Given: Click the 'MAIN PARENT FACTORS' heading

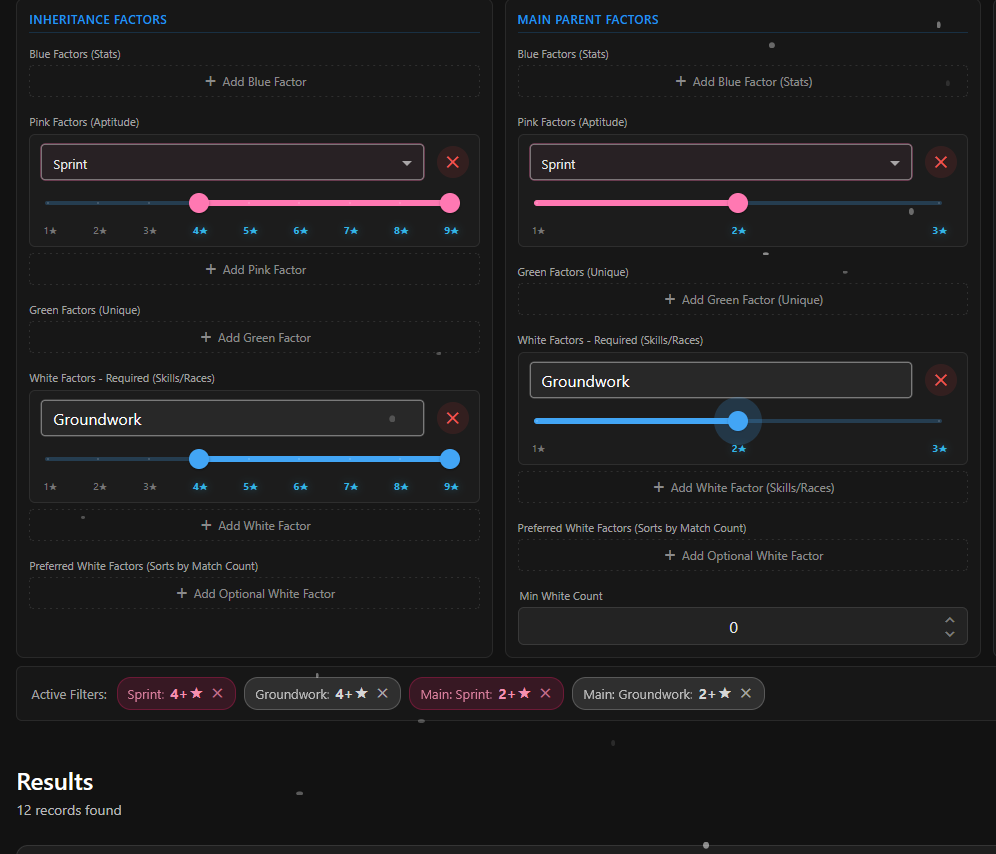Looking at the screenshot, I should coord(588,20).
